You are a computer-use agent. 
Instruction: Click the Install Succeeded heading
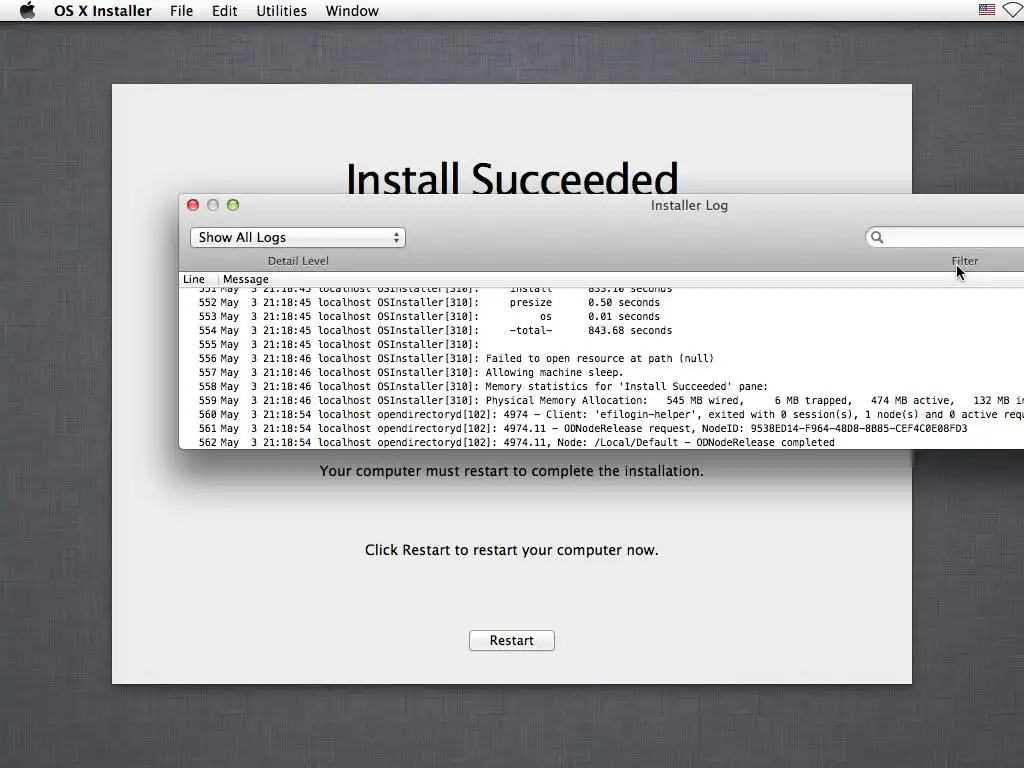512,178
